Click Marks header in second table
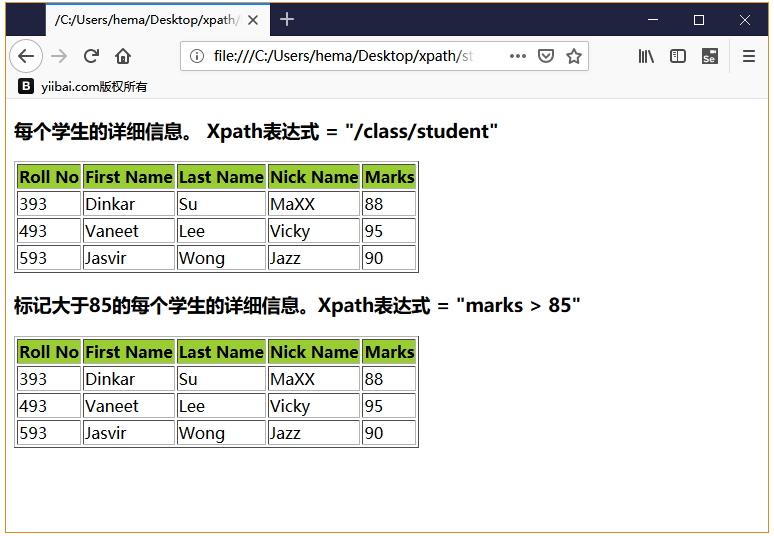 pyautogui.click(x=389, y=352)
